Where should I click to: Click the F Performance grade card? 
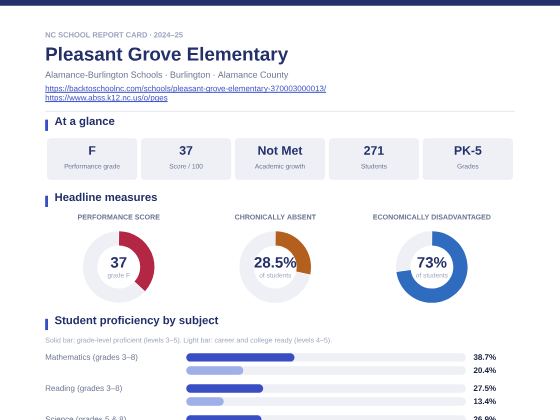(92, 159)
